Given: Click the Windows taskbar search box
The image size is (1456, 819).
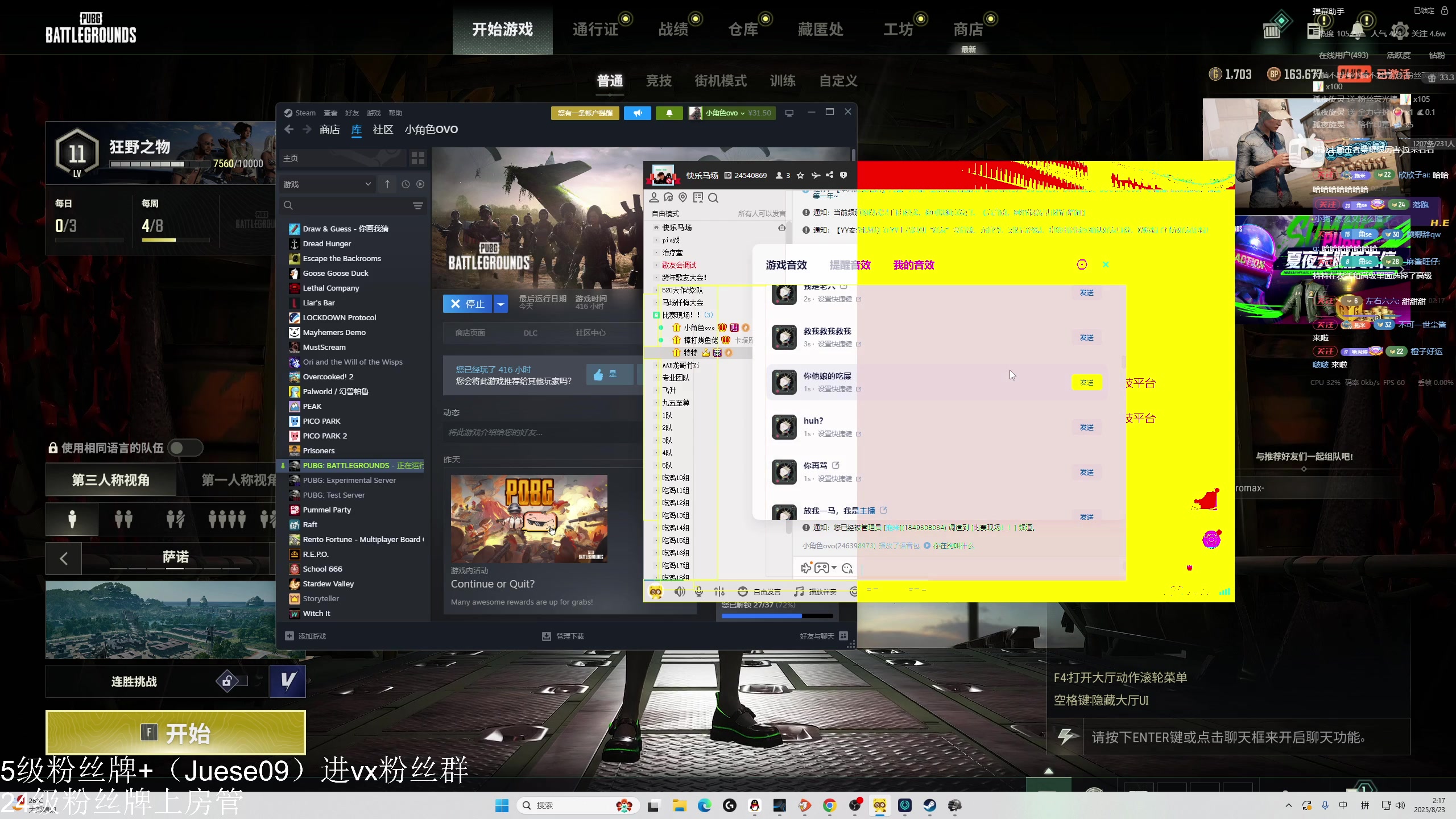Looking at the screenshot, I should 578,805.
